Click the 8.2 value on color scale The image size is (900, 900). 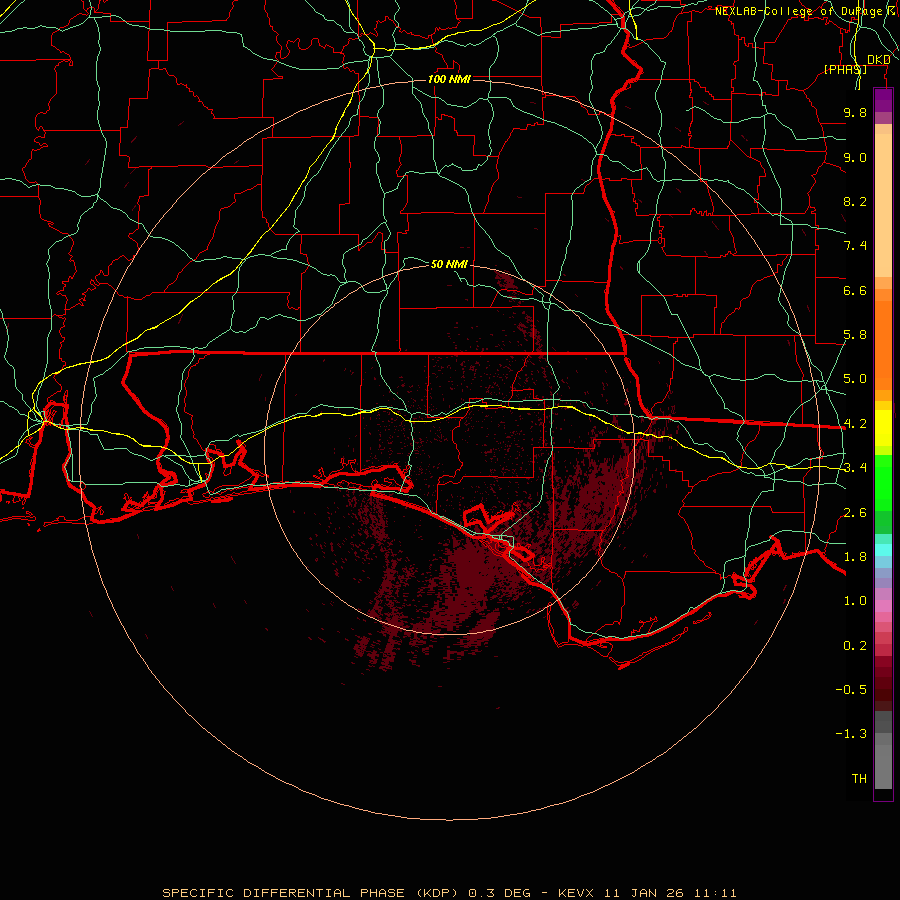click(x=855, y=201)
